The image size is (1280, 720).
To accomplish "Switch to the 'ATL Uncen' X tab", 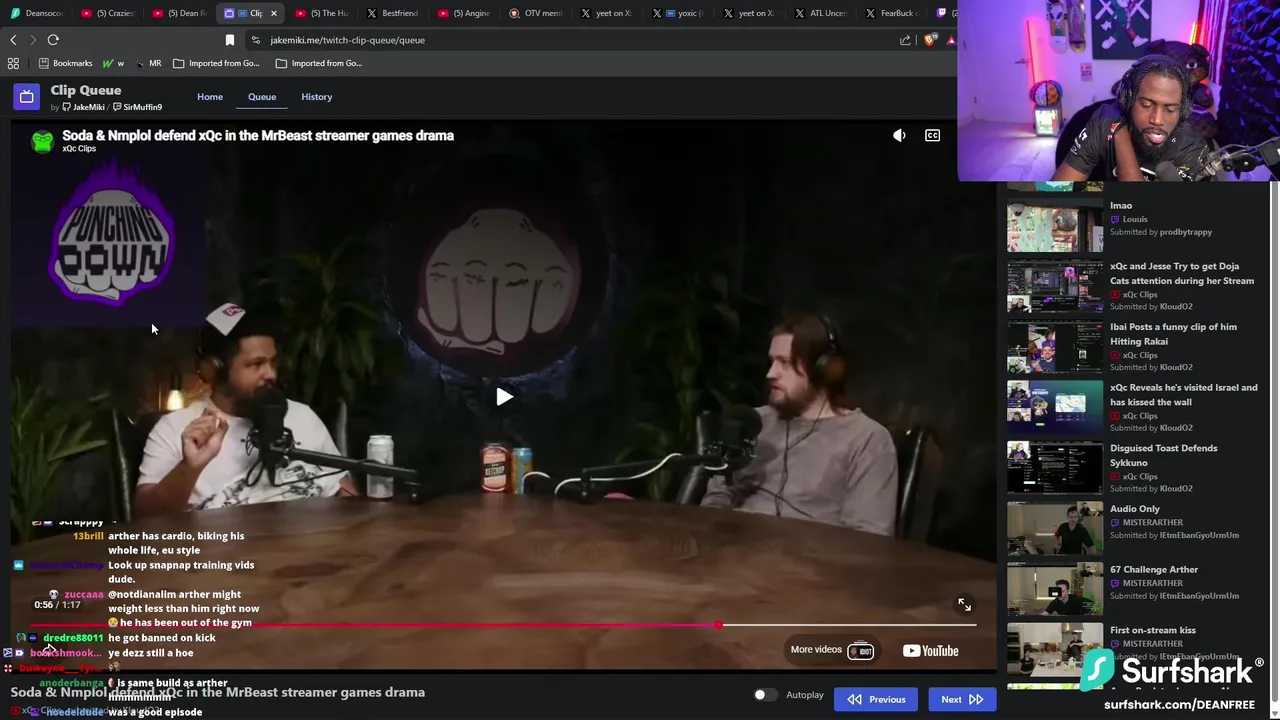I will (821, 13).
